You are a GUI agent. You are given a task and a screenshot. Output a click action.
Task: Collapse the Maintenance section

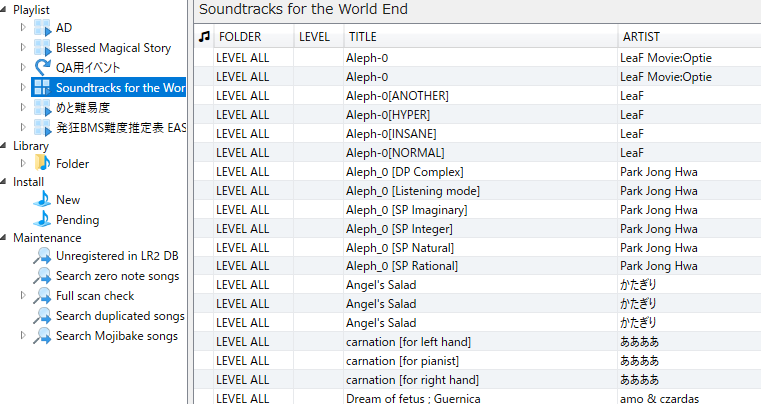[x=3, y=238]
